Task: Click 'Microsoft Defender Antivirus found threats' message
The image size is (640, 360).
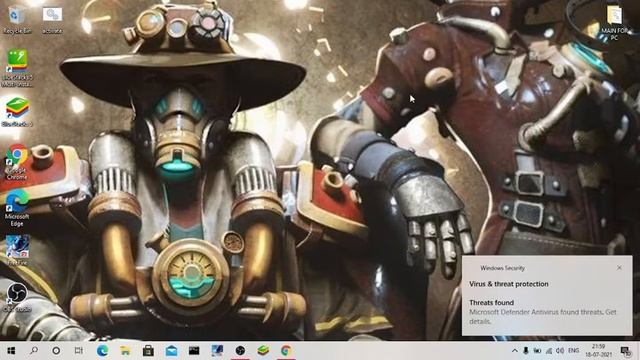Action: (542, 317)
